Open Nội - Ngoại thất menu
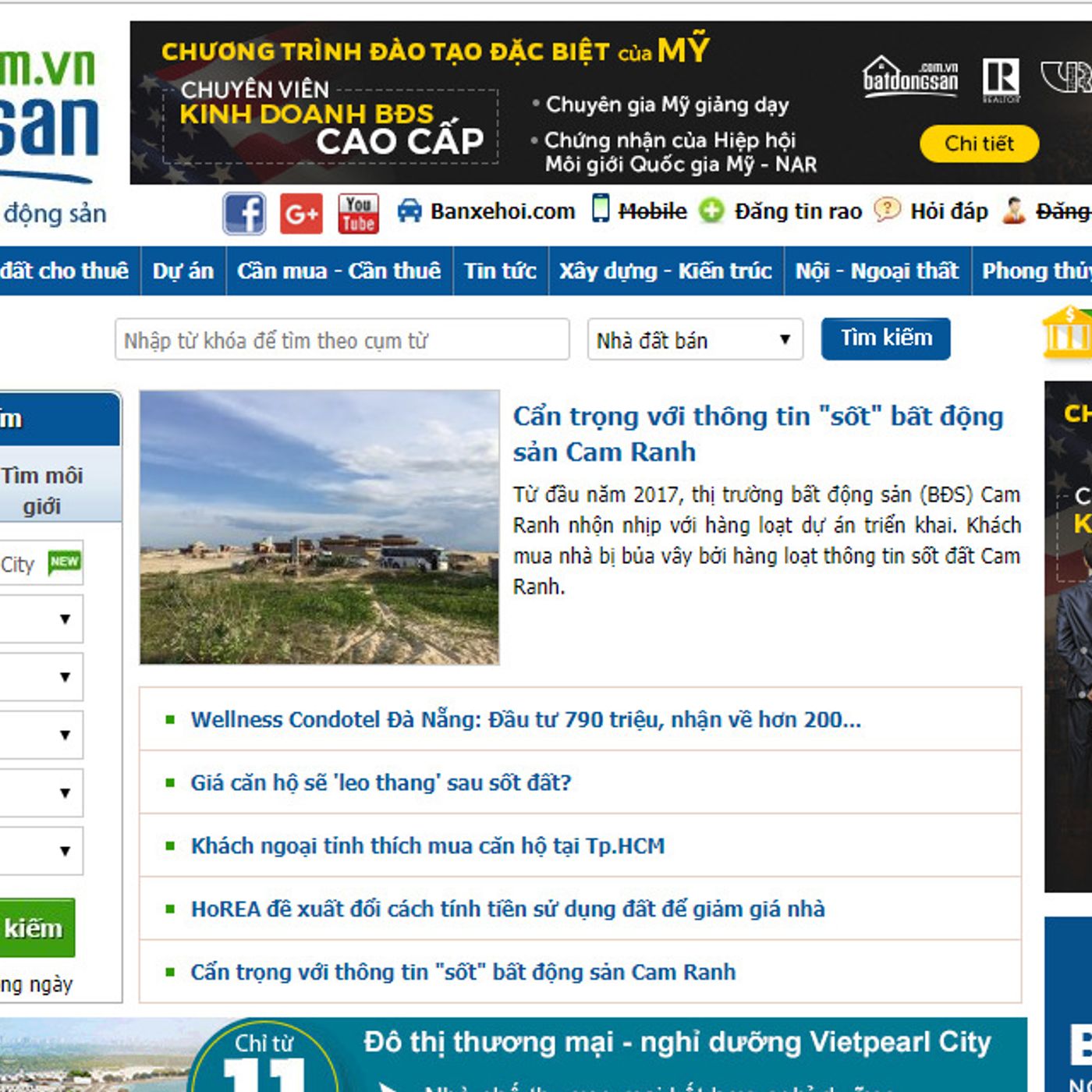Screen dimensions: 1092x1092 [877, 271]
